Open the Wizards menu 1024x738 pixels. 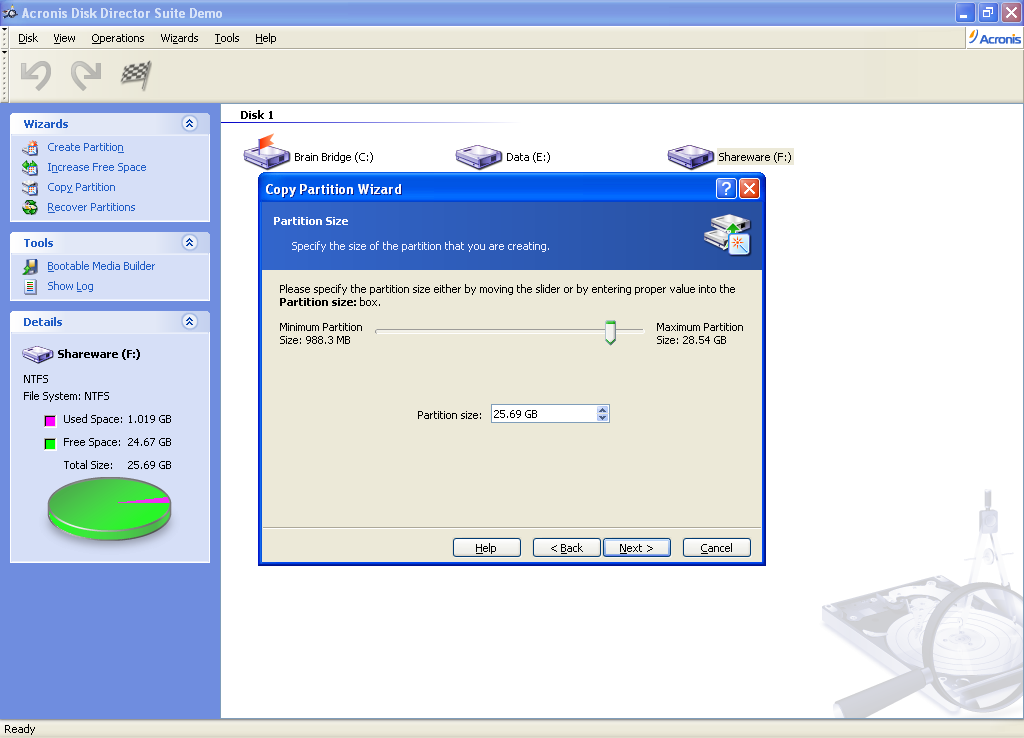pos(180,38)
